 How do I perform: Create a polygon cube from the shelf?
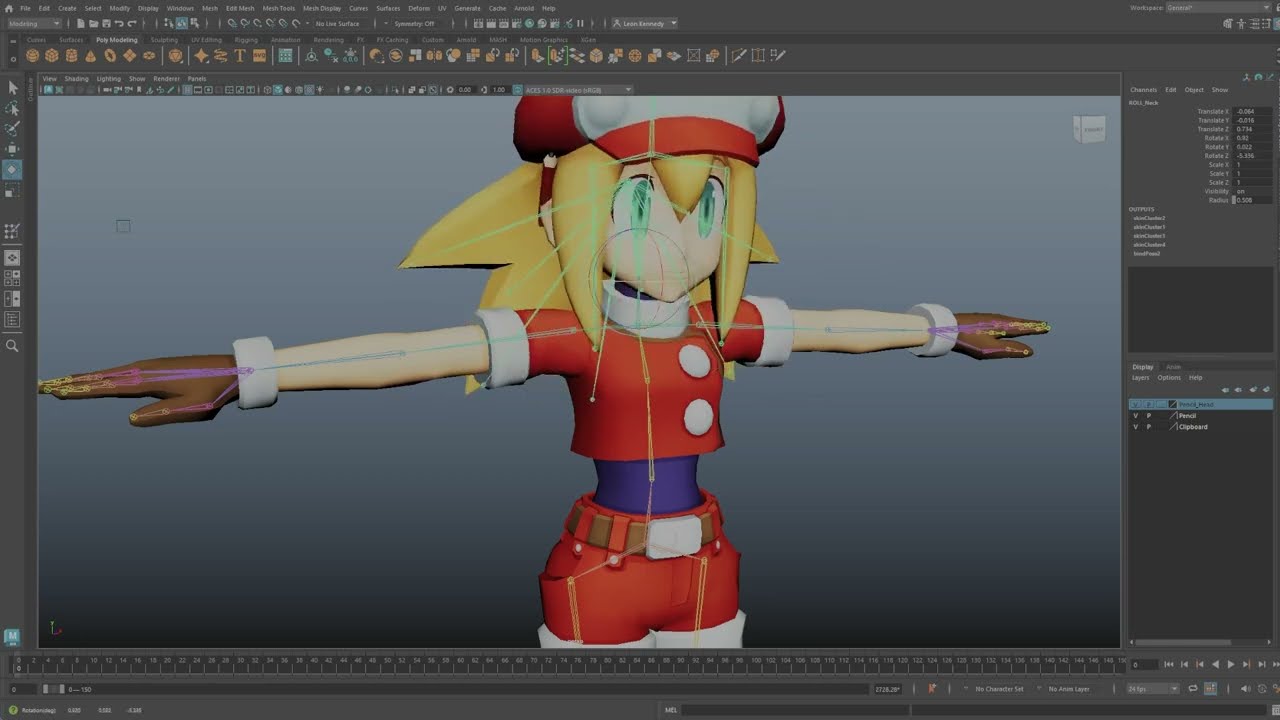52,56
